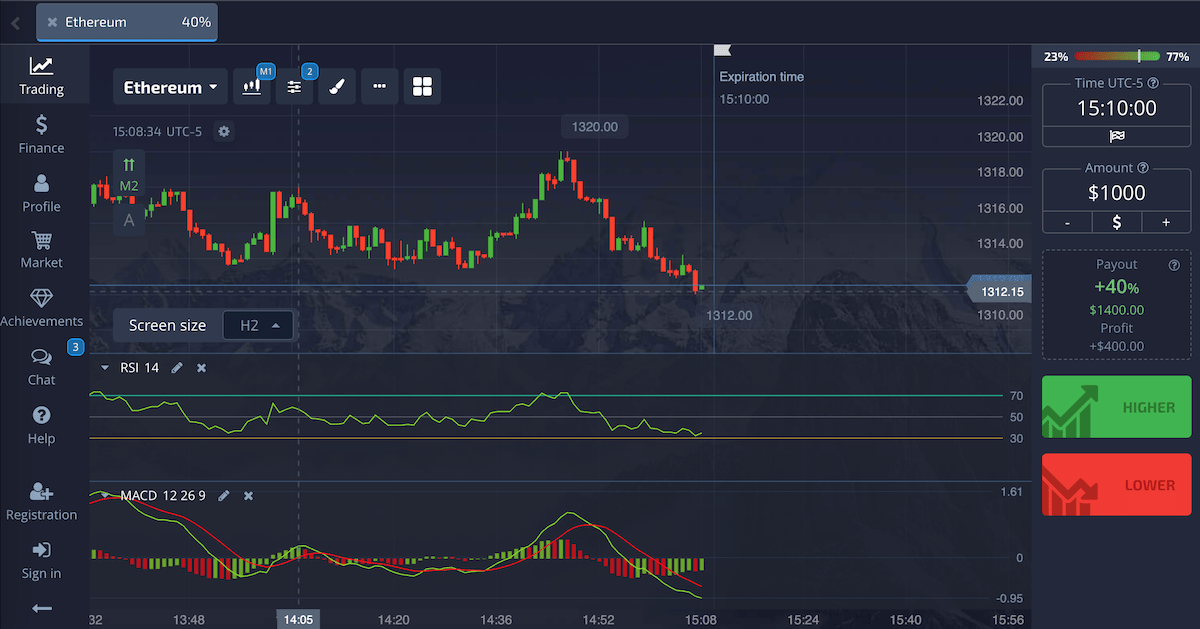The image size is (1200, 629).
Task: Open the three-dot more options menu
Action: [379, 87]
